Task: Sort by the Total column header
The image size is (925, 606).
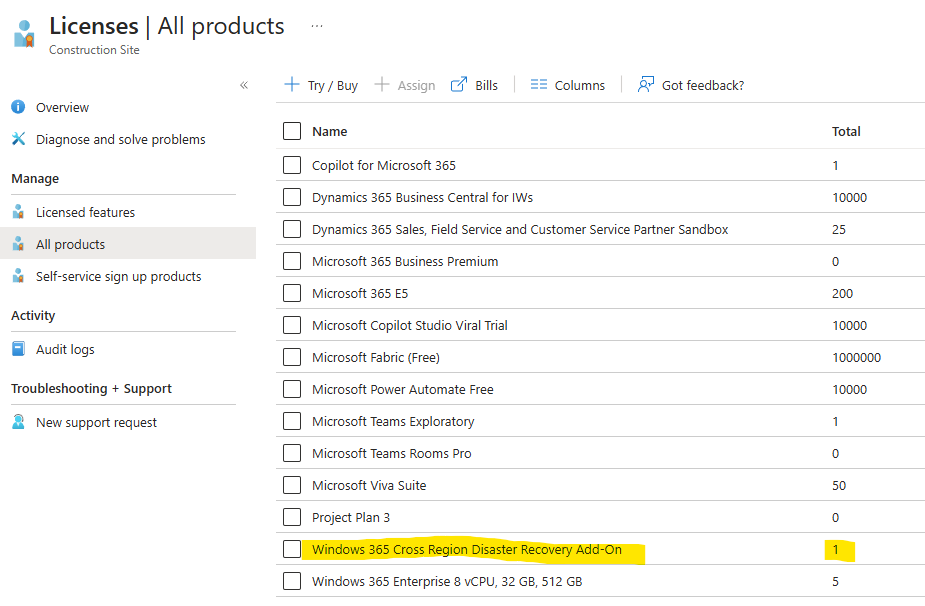Action: click(x=846, y=132)
